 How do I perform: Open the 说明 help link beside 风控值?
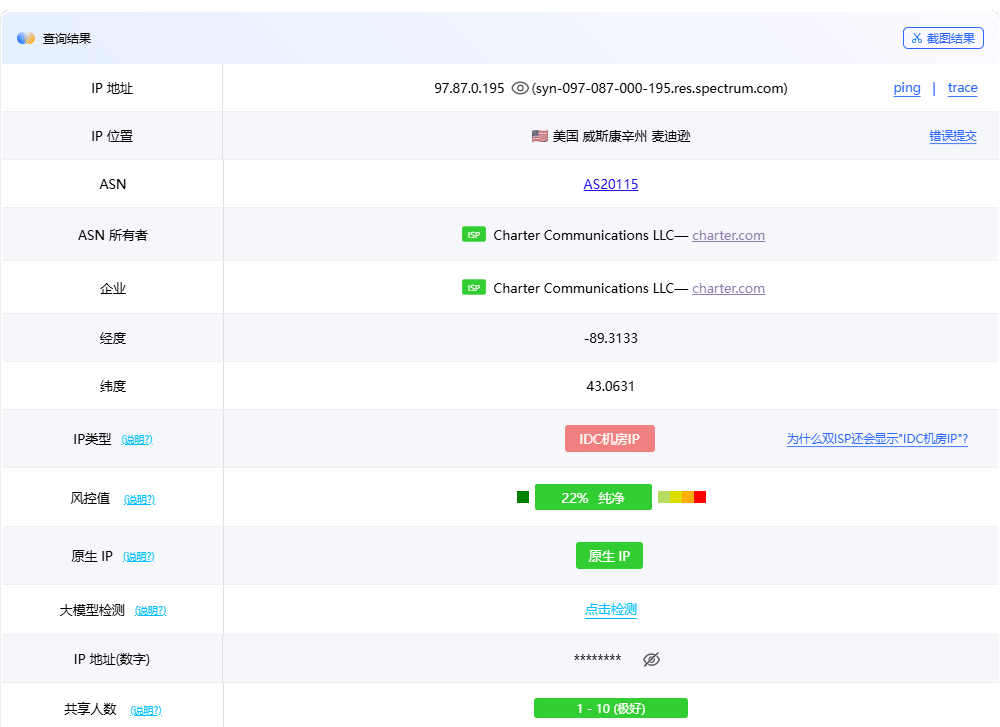point(139,499)
